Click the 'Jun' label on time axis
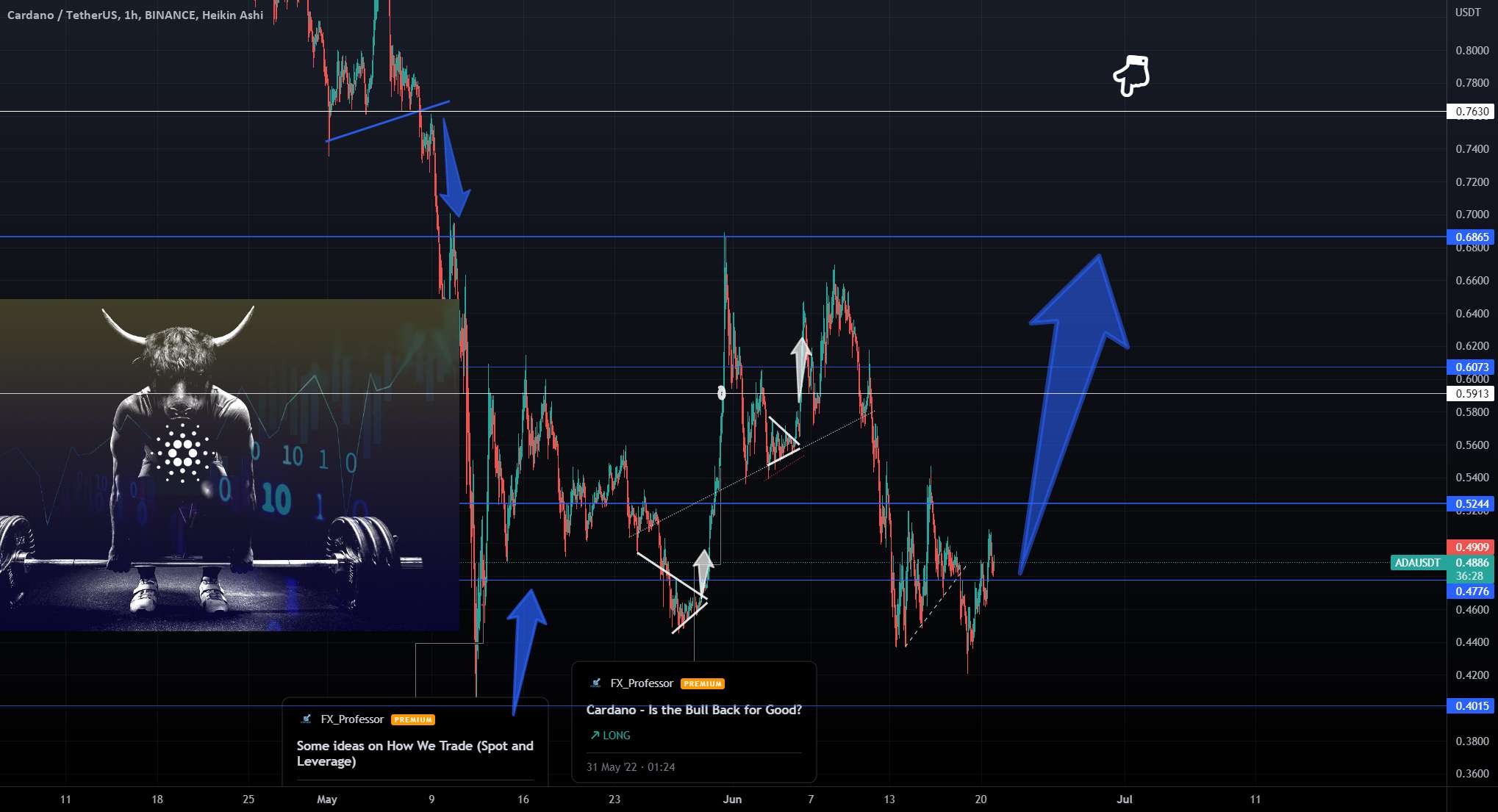The width and height of the screenshot is (1498, 812). point(732,800)
